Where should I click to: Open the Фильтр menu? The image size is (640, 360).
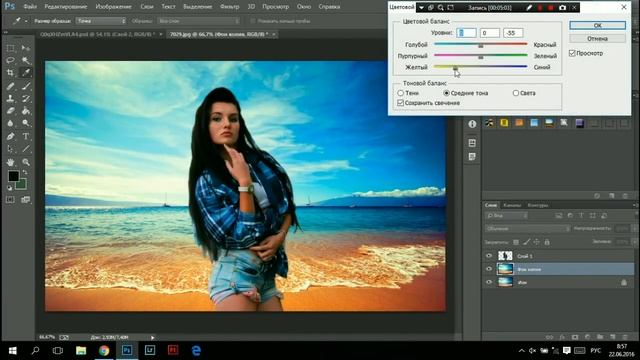click(x=229, y=7)
